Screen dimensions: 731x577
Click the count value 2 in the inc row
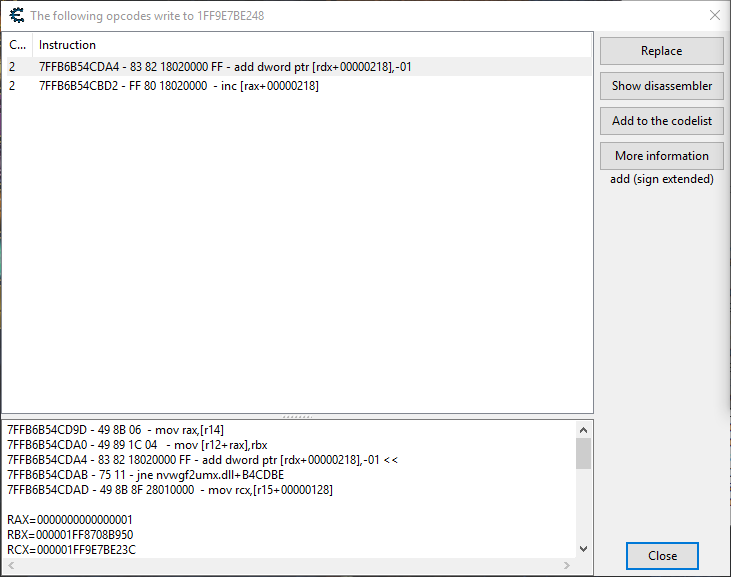[x=12, y=86]
